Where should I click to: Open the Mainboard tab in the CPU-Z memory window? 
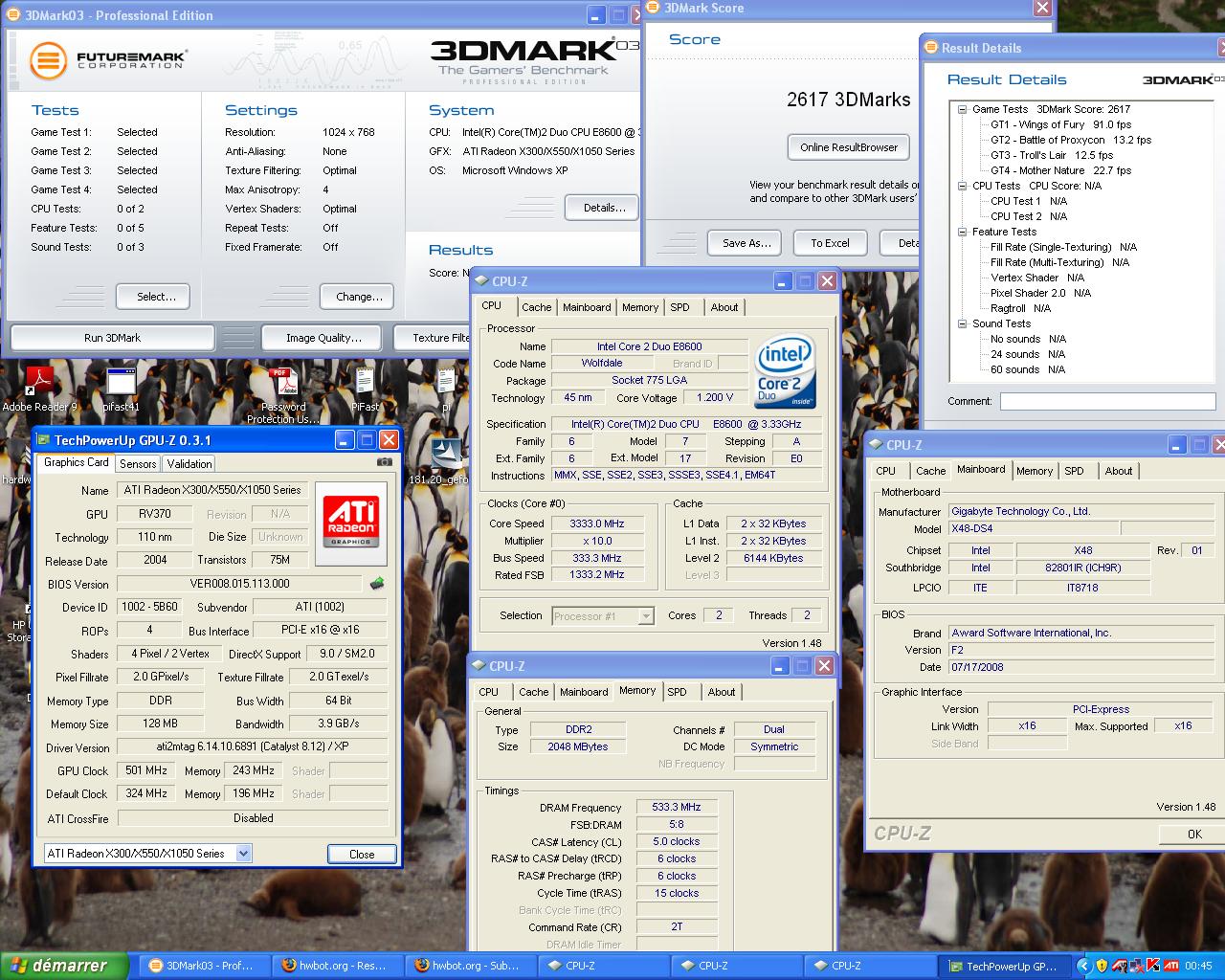pyautogui.click(x=584, y=692)
